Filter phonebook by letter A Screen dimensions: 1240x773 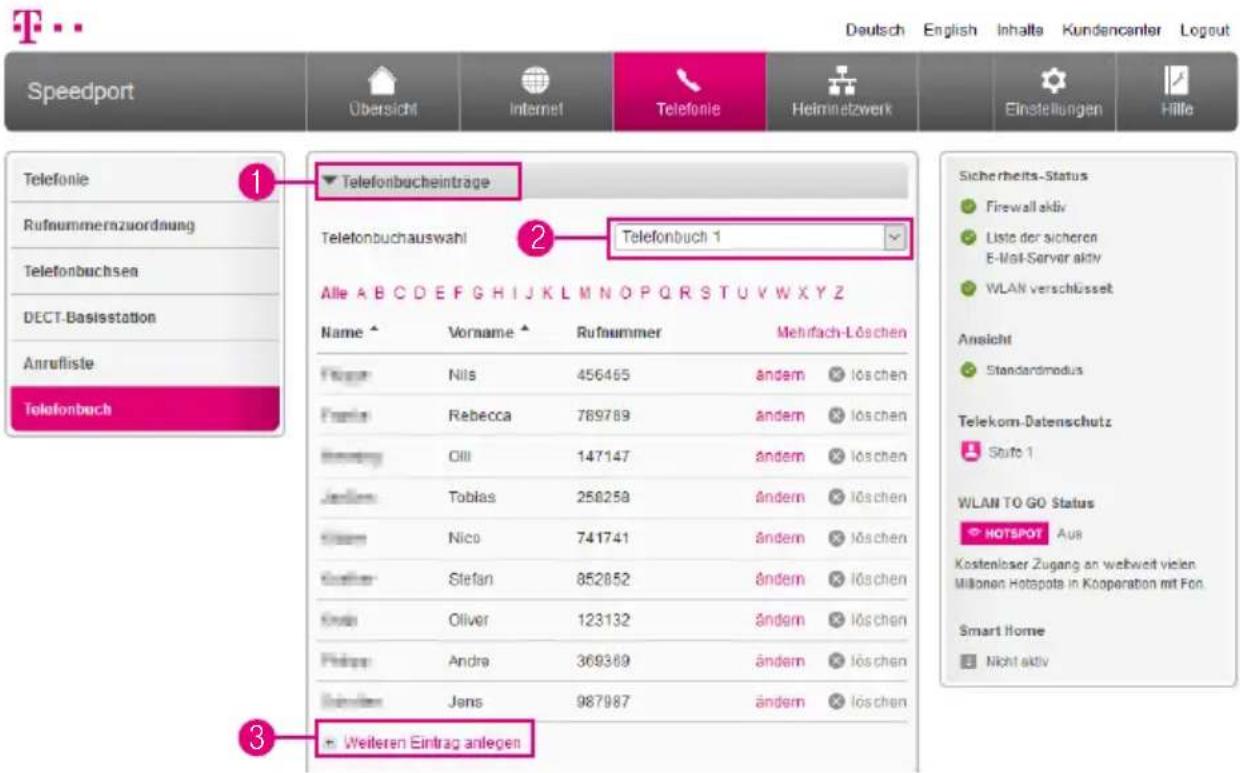362,293
